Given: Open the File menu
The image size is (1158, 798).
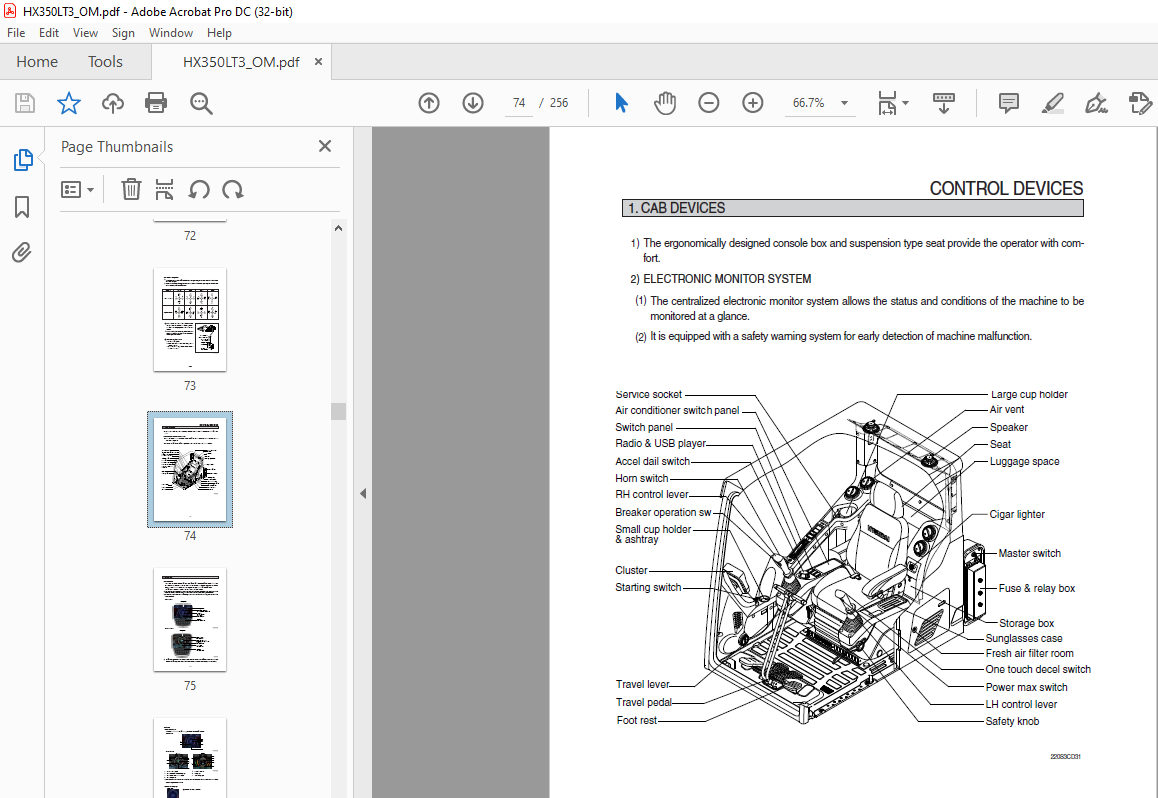Looking at the screenshot, I should point(16,32).
